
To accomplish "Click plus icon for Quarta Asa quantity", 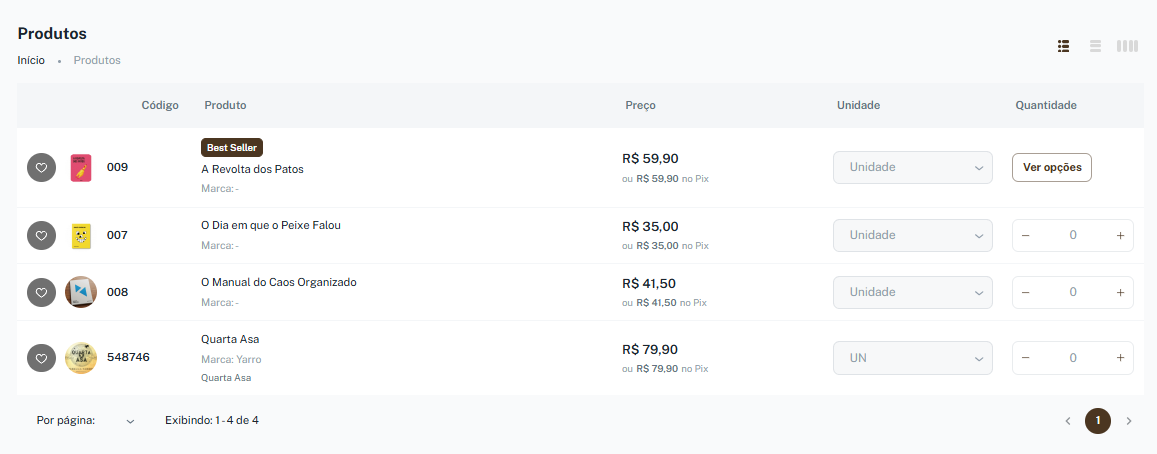I will pos(1120,358).
